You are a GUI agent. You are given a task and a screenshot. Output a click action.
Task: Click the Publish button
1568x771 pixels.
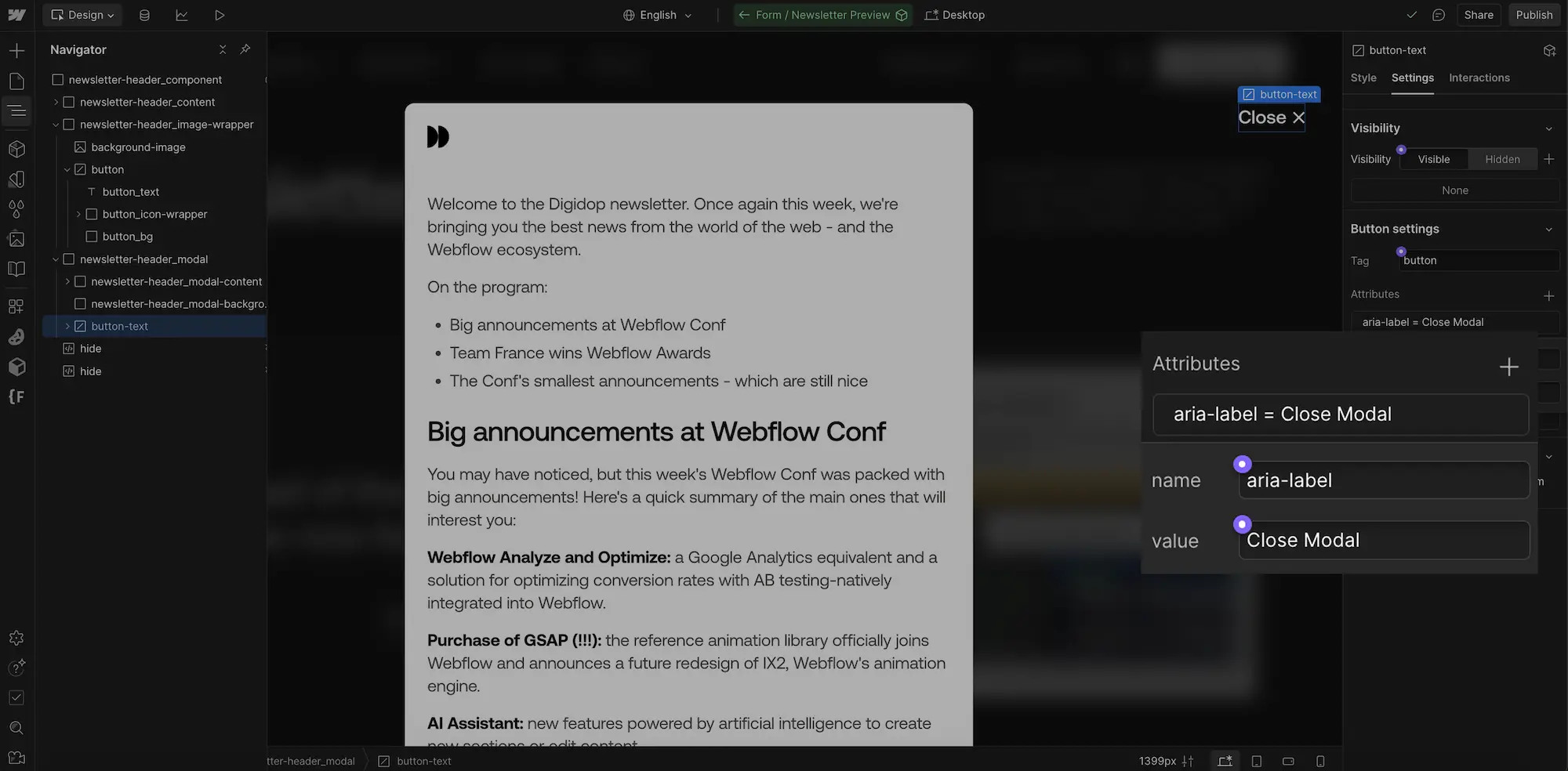click(1534, 15)
